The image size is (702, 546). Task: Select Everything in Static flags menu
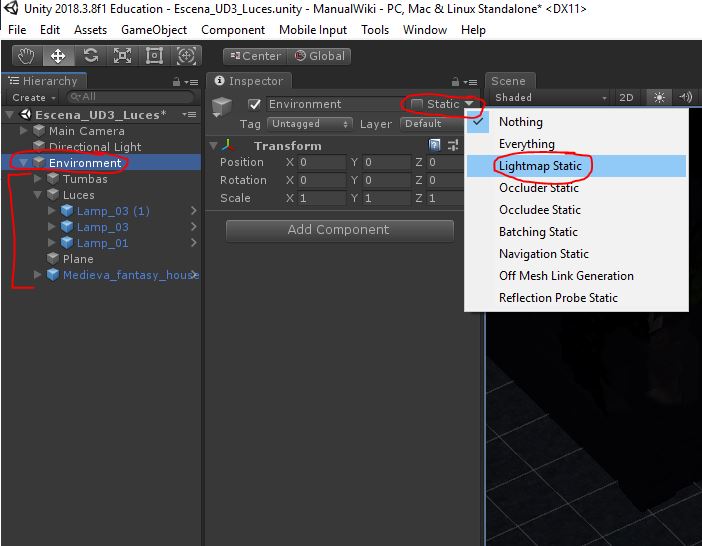tap(576, 144)
